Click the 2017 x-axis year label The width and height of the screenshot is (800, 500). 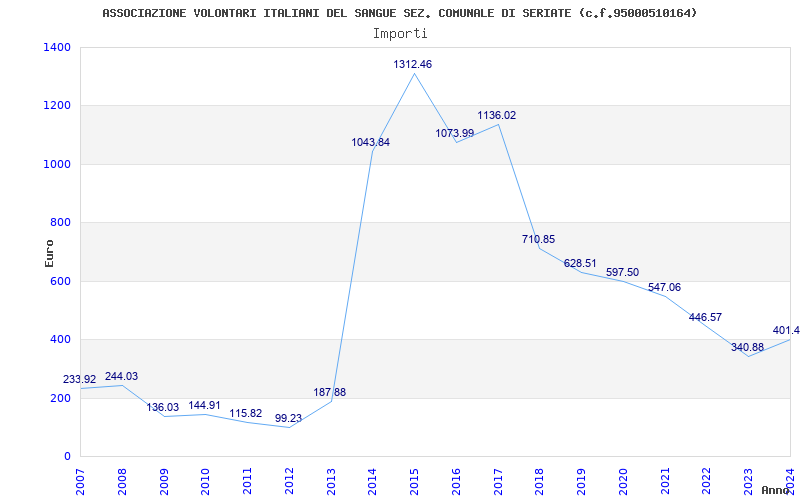(497, 481)
